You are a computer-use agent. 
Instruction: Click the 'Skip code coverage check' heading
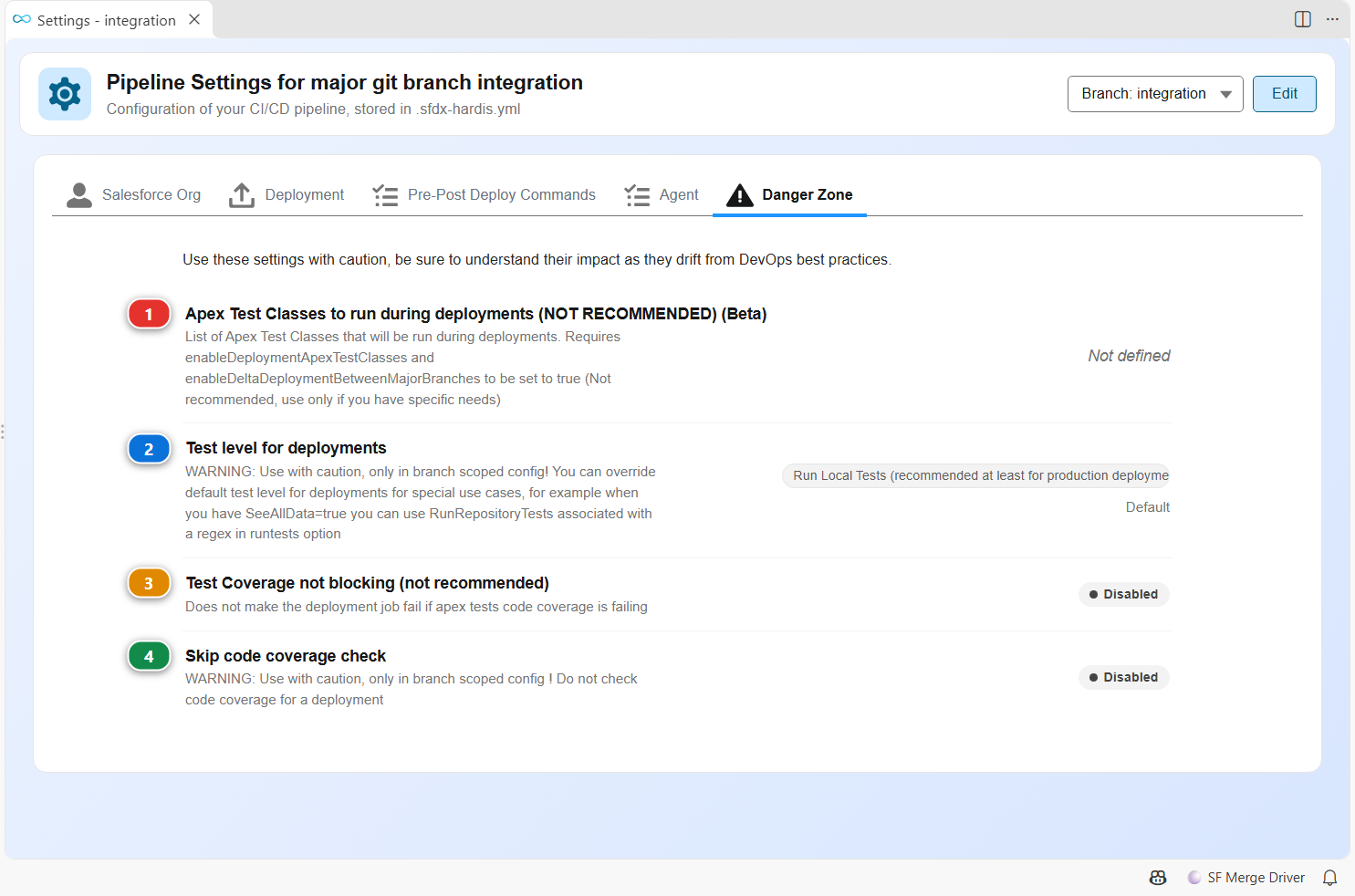286,656
